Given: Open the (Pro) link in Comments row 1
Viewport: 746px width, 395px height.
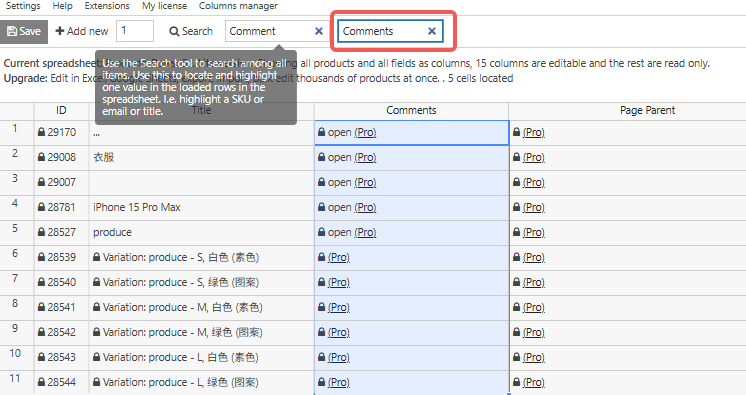Looking at the screenshot, I should tap(365, 132).
